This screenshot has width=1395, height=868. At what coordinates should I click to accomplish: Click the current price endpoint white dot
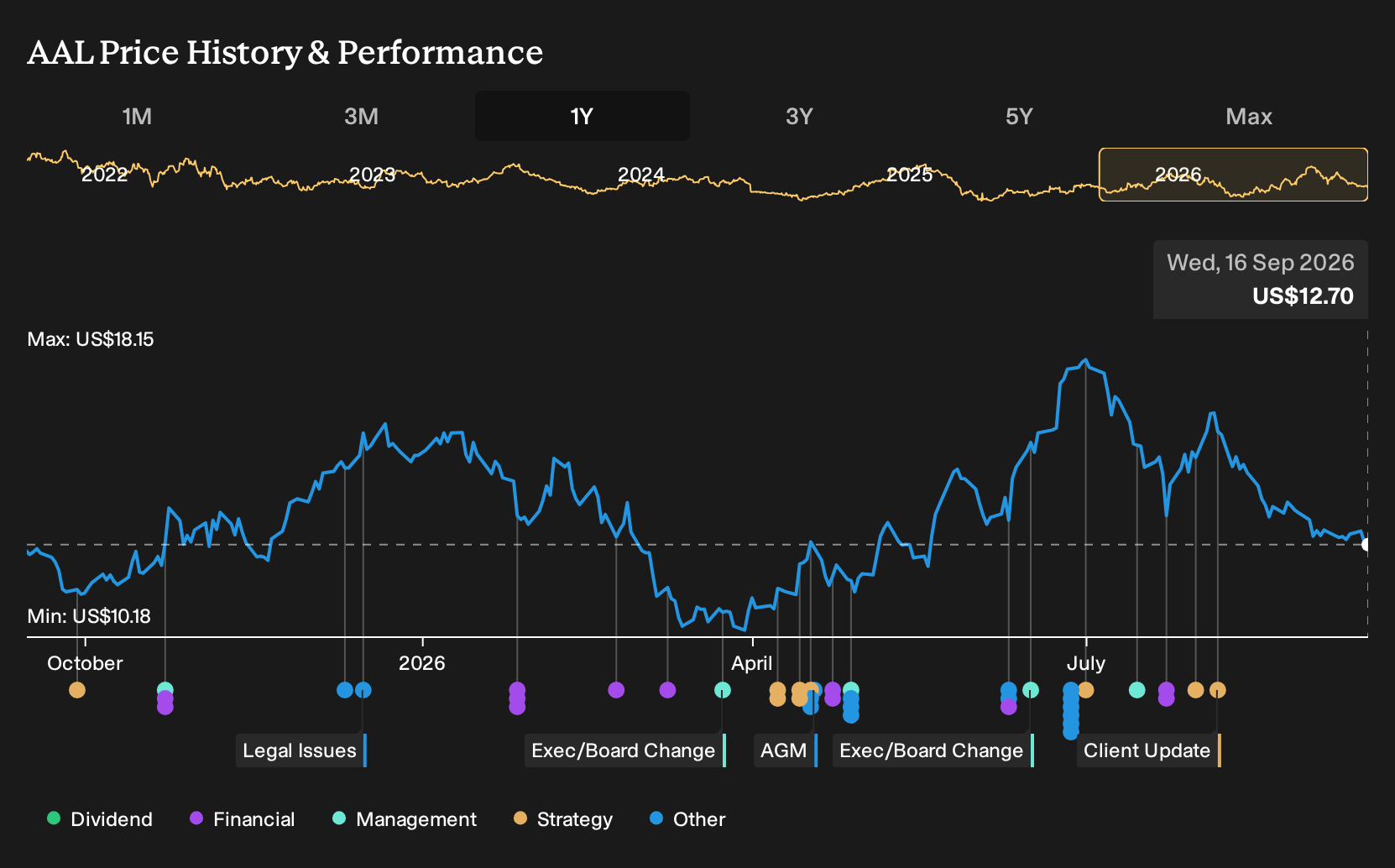pos(1366,545)
